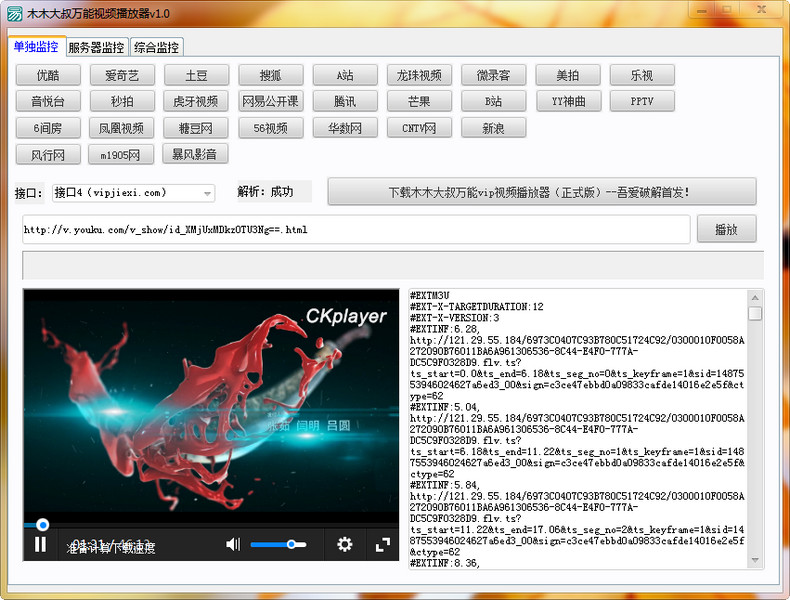Click the 暴风影音 button
The height and width of the screenshot is (600, 790).
[x=195, y=154]
